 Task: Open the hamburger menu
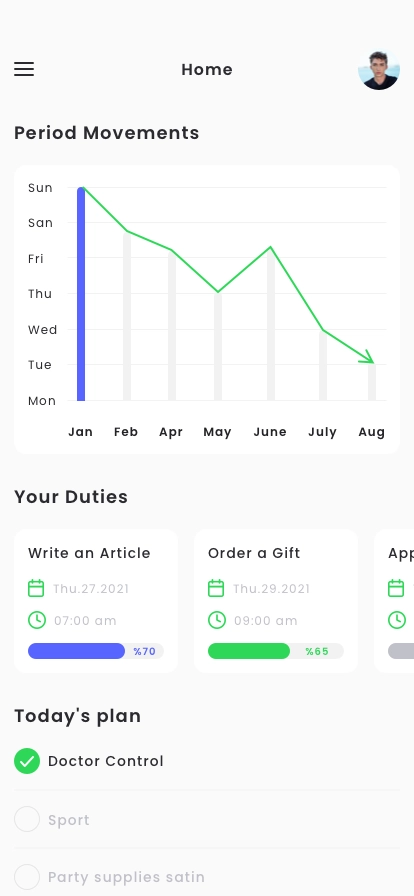tap(24, 69)
